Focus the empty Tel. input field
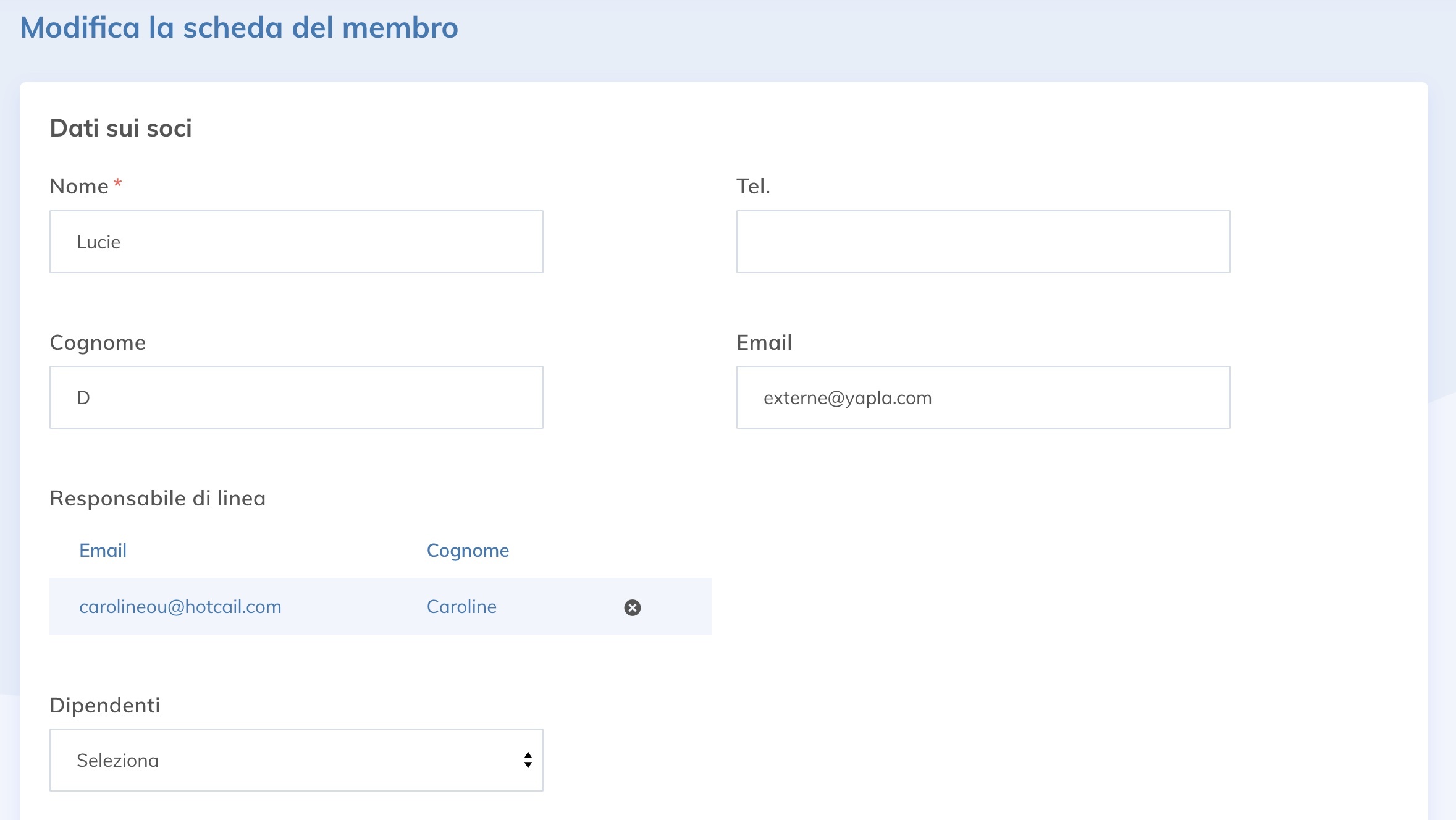Image resolution: width=1456 pixels, height=820 pixels. pyautogui.click(x=982, y=242)
